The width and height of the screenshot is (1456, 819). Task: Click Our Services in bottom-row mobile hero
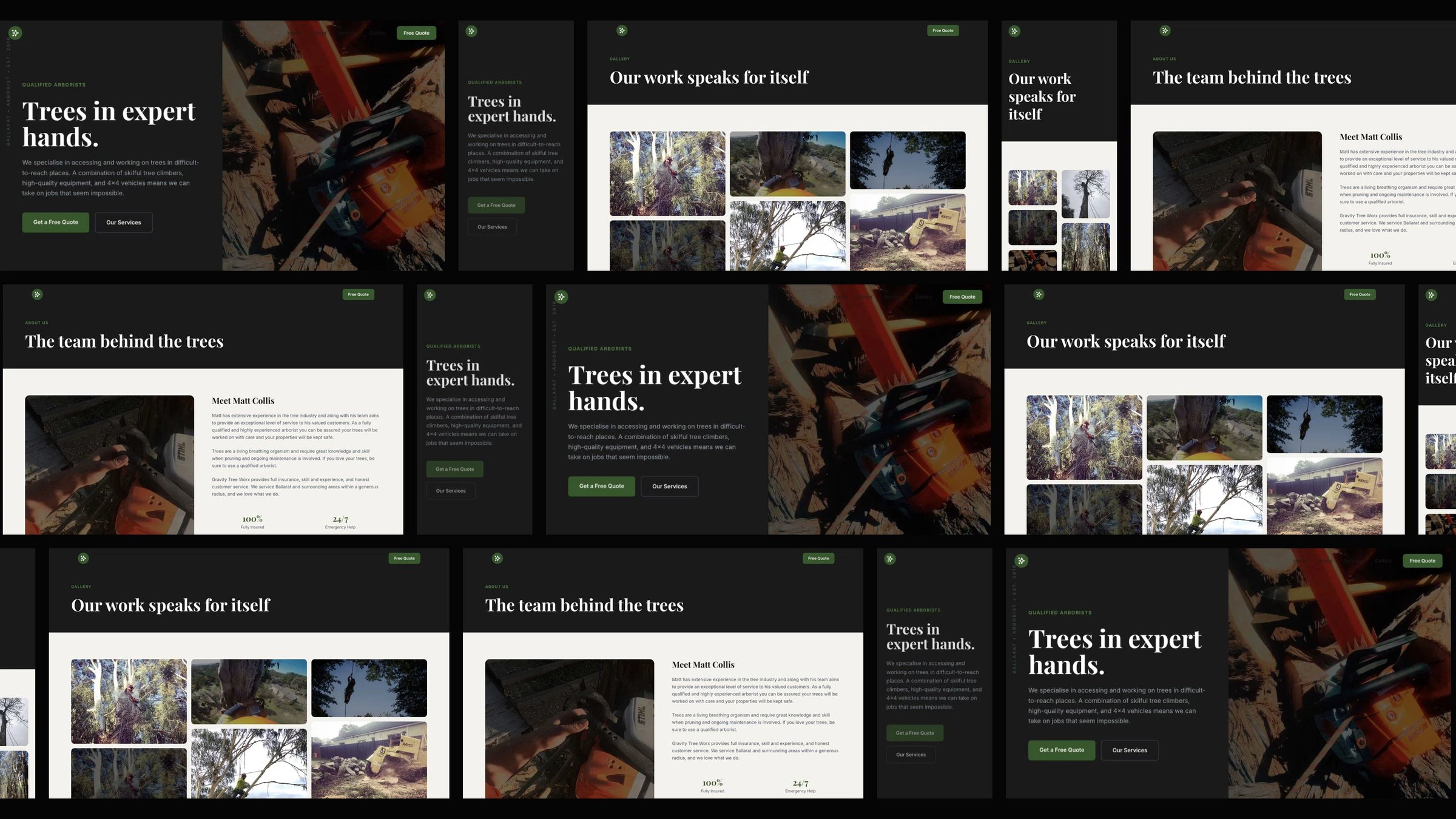(x=911, y=755)
